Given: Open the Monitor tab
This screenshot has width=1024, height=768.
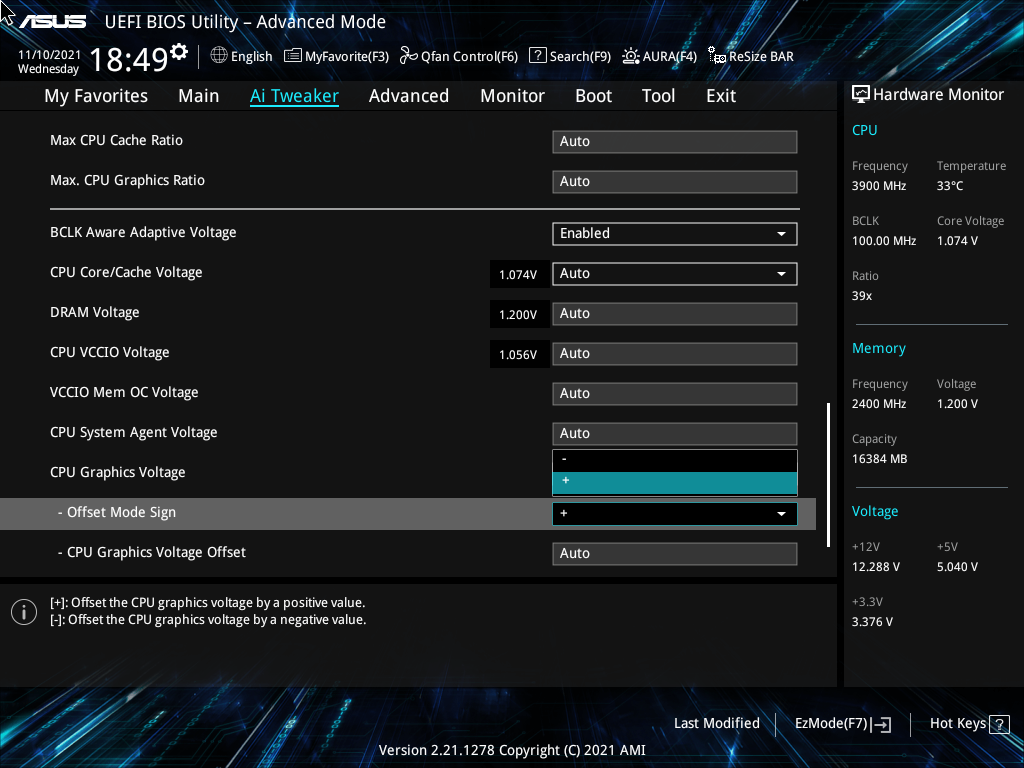Looking at the screenshot, I should (x=512, y=96).
